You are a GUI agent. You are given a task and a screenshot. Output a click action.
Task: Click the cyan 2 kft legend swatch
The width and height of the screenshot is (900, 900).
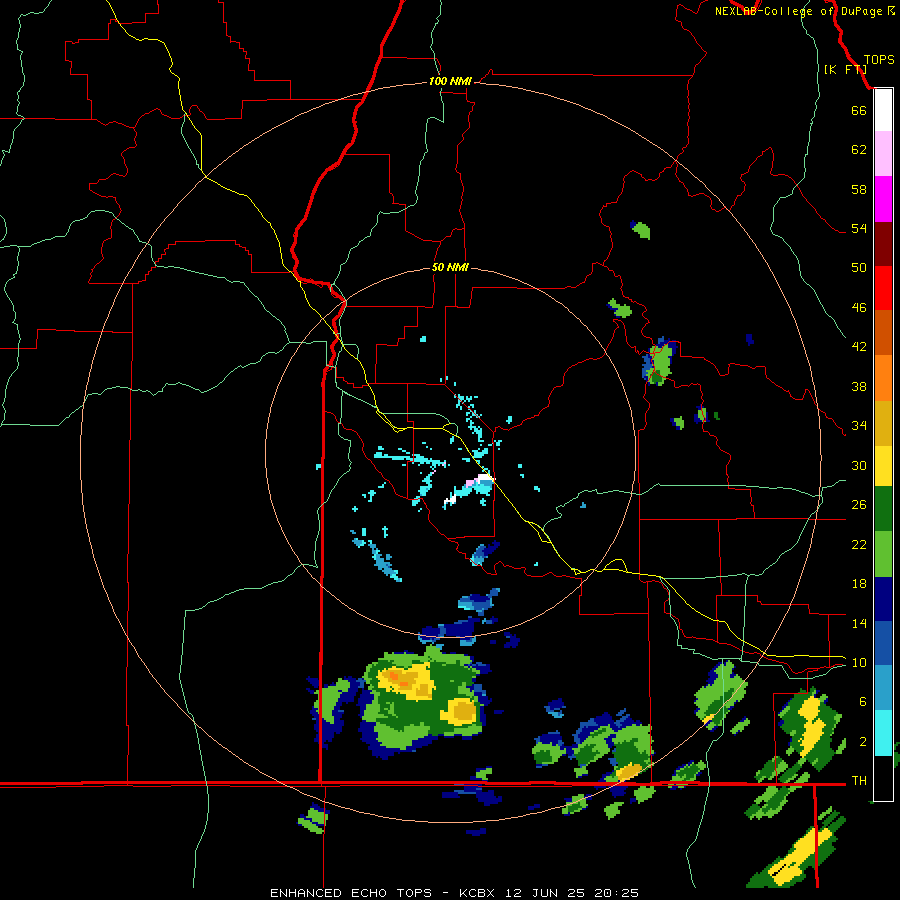[883, 733]
